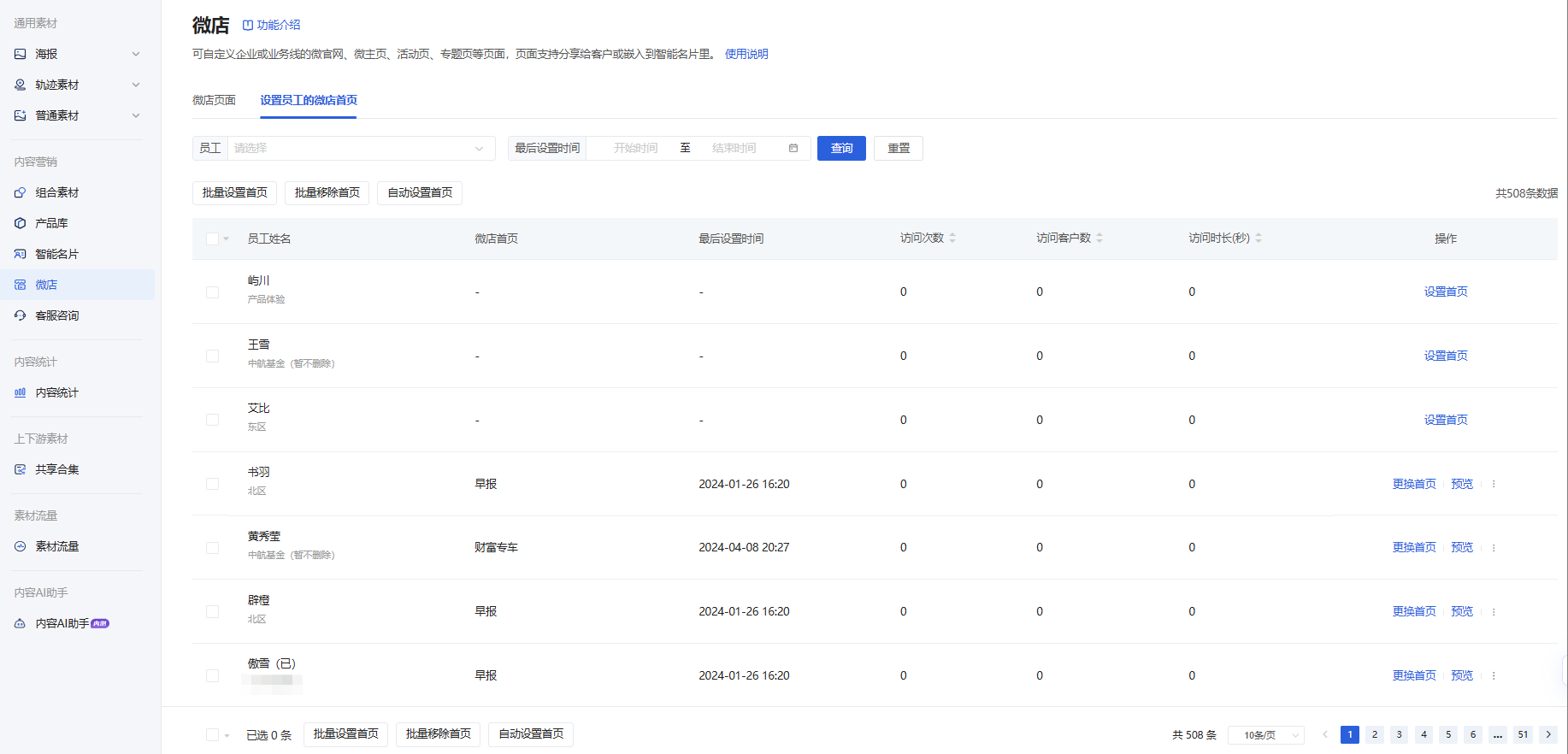Click the 重置 reset button

(899, 148)
